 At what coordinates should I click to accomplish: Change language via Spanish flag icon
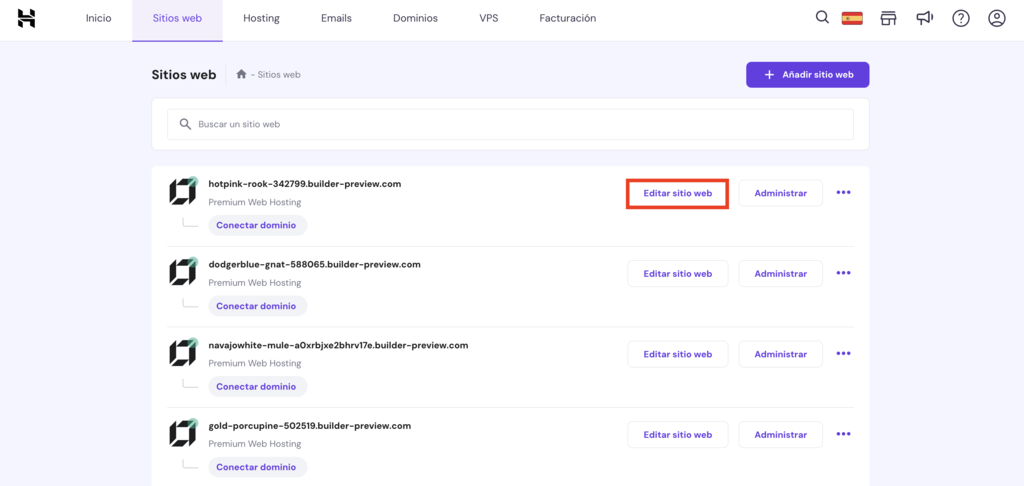[x=852, y=18]
